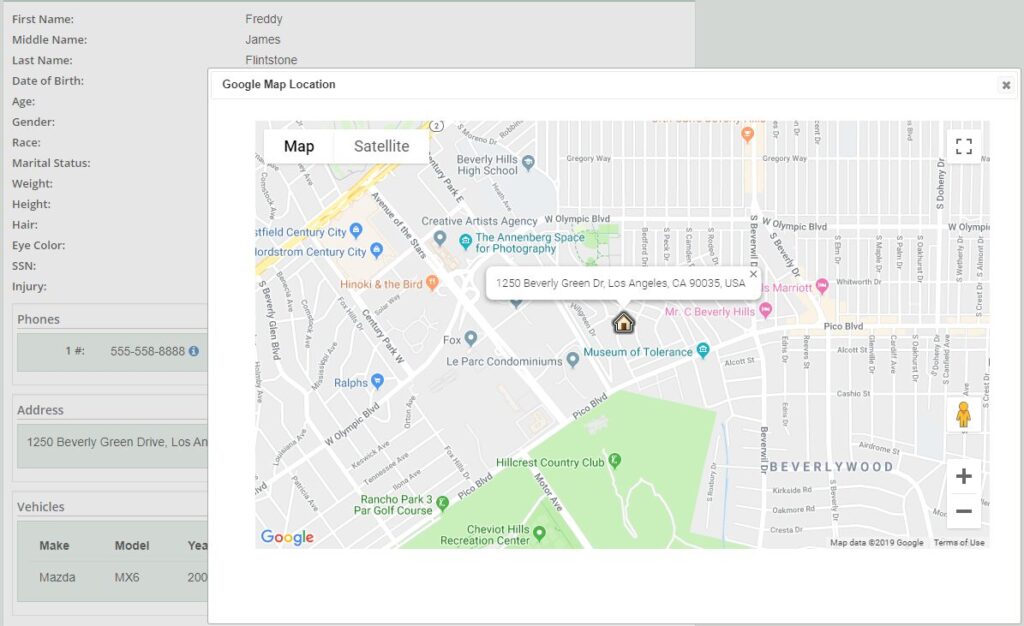Open Street View pegman control

pyautogui.click(x=963, y=415)
